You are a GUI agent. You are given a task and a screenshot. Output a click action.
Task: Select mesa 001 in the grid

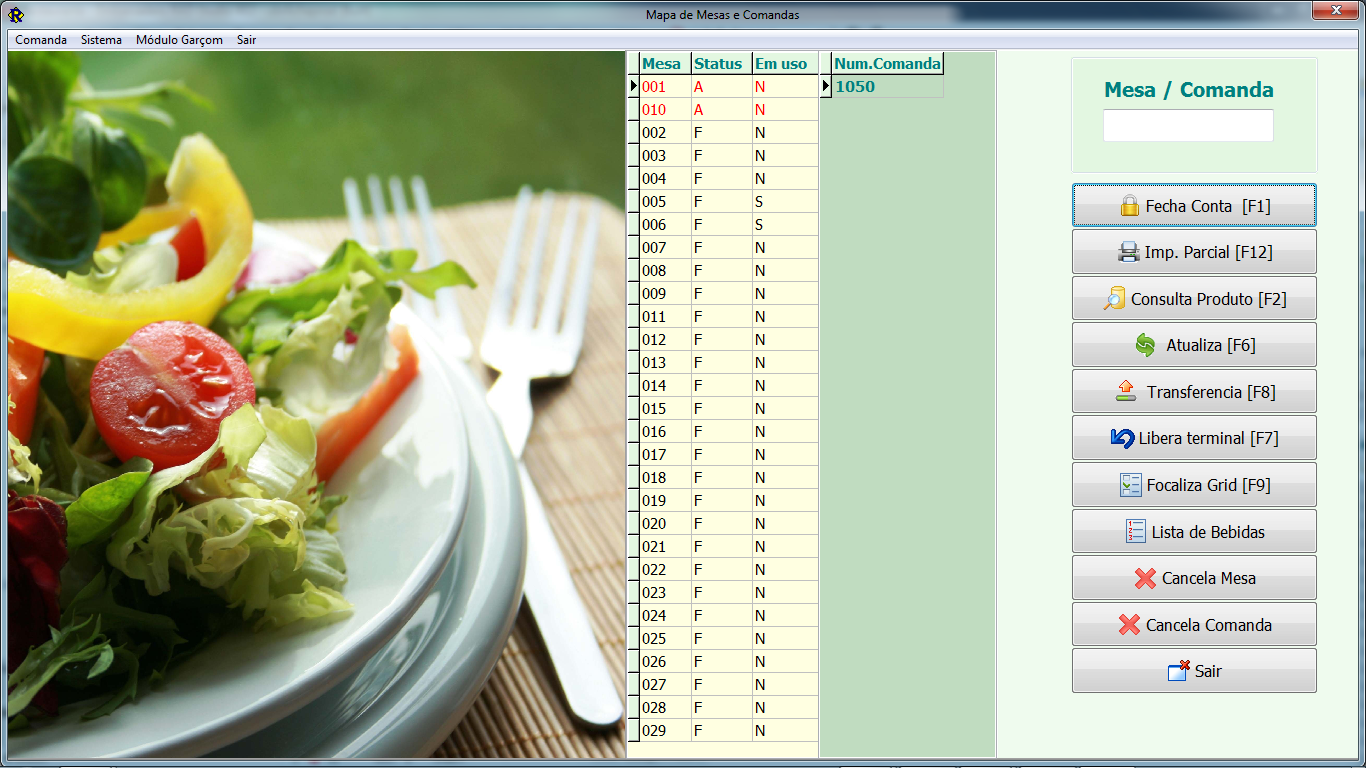pyautogui.click(x=665, y=87)
